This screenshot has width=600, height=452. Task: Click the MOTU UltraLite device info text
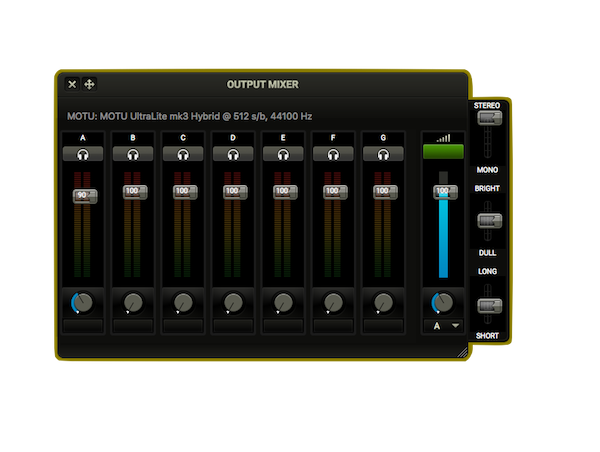pyautogui.click(x=189, y=116)
